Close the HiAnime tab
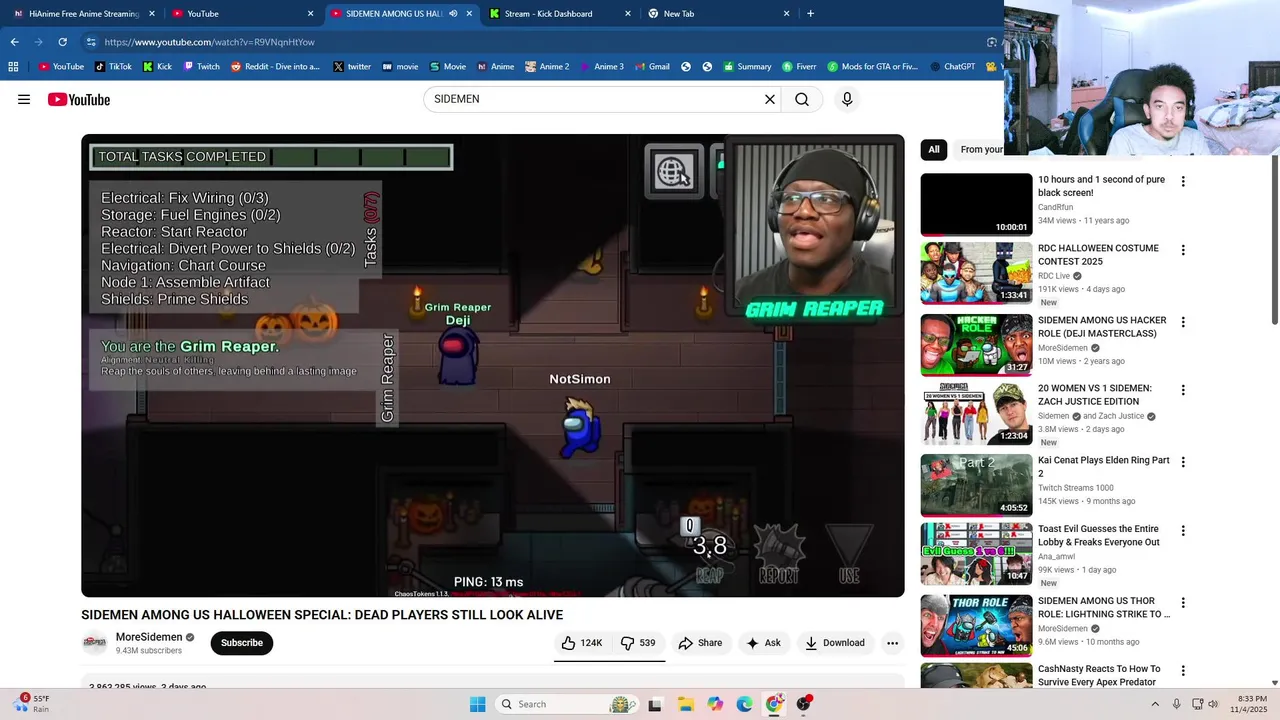1280x720 pixels. pos(152,14)
